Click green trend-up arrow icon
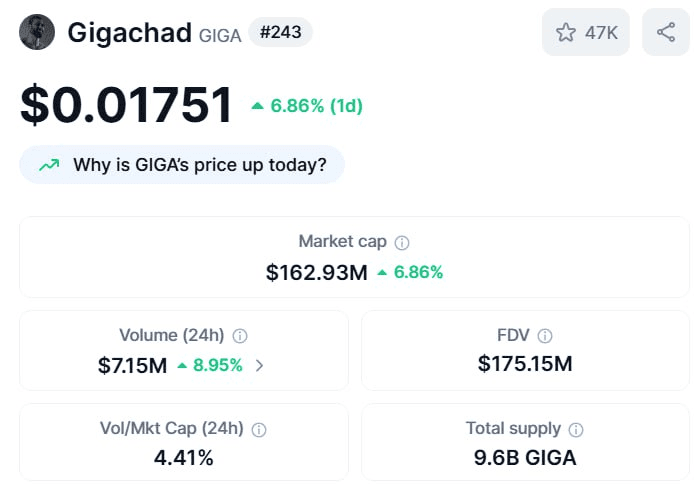Screen dimensions: 694x484 [x=49, y=165]
